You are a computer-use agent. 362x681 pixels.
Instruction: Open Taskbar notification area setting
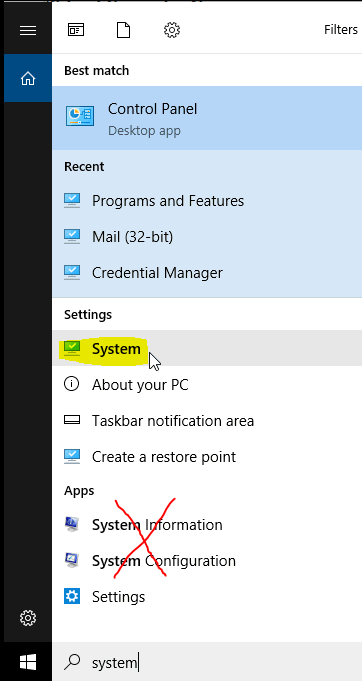pos(207,420)
